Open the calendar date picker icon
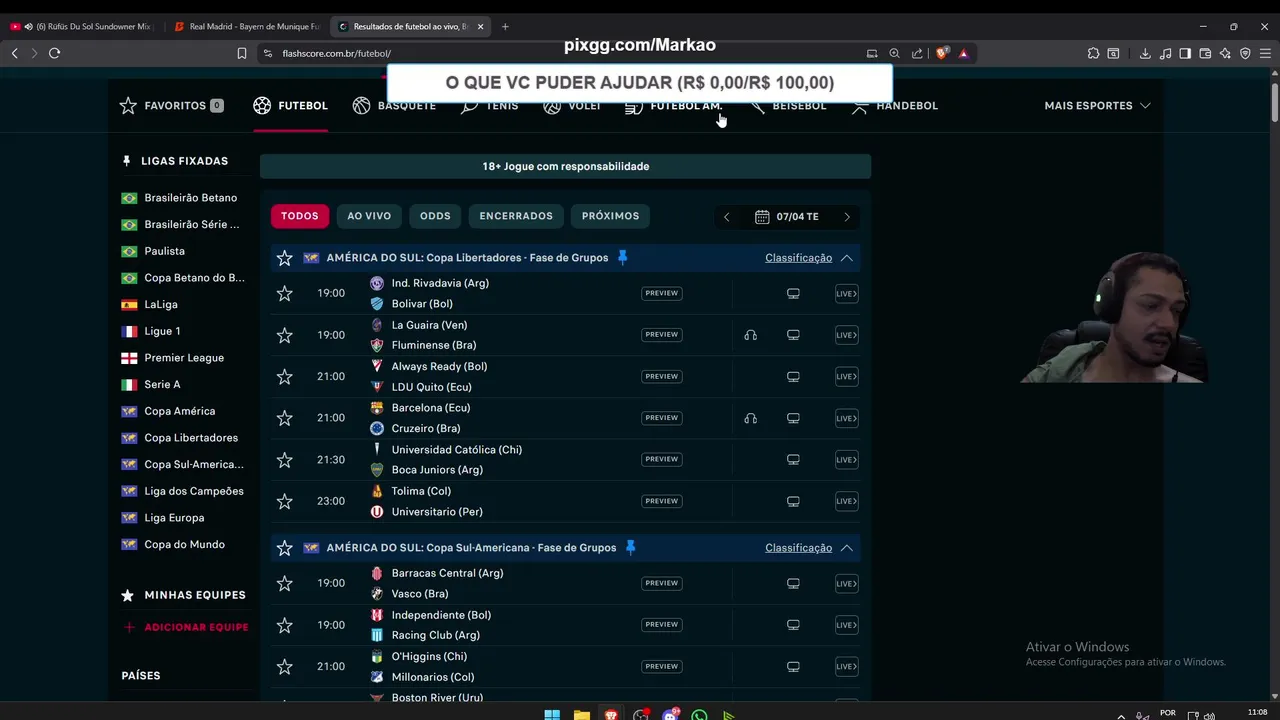1280x720 pixels. click(762, 216)
